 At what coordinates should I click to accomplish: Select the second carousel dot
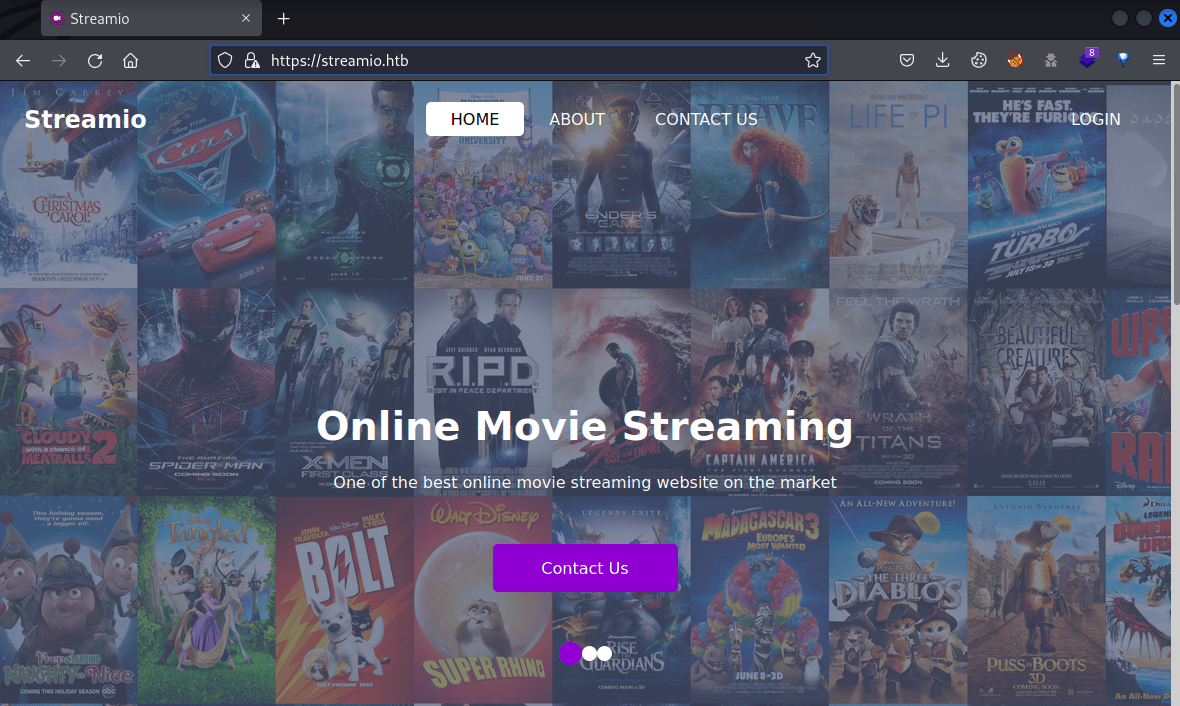(x=589, y=653)
